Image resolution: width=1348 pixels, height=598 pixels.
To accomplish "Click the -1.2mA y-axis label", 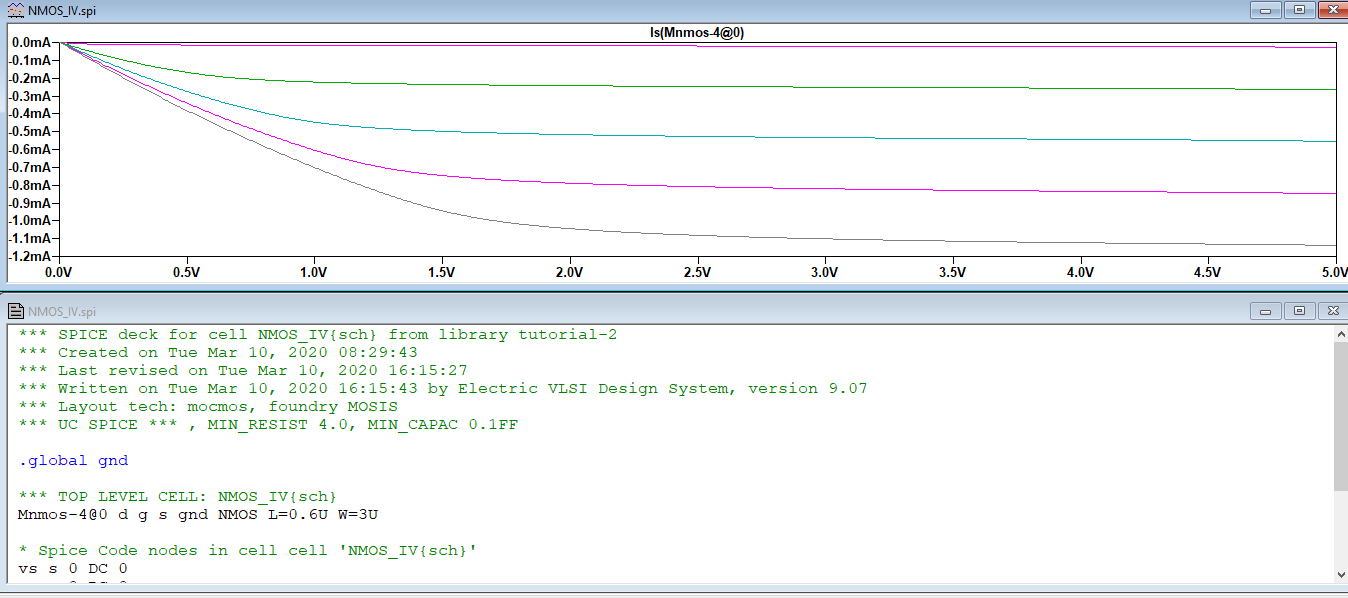I will coord(28,256).
